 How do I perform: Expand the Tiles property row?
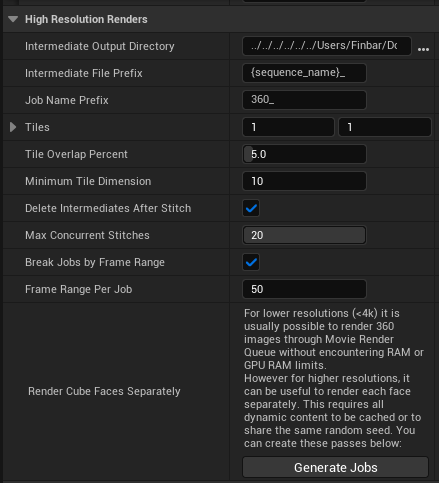click(x=13, y=127)
